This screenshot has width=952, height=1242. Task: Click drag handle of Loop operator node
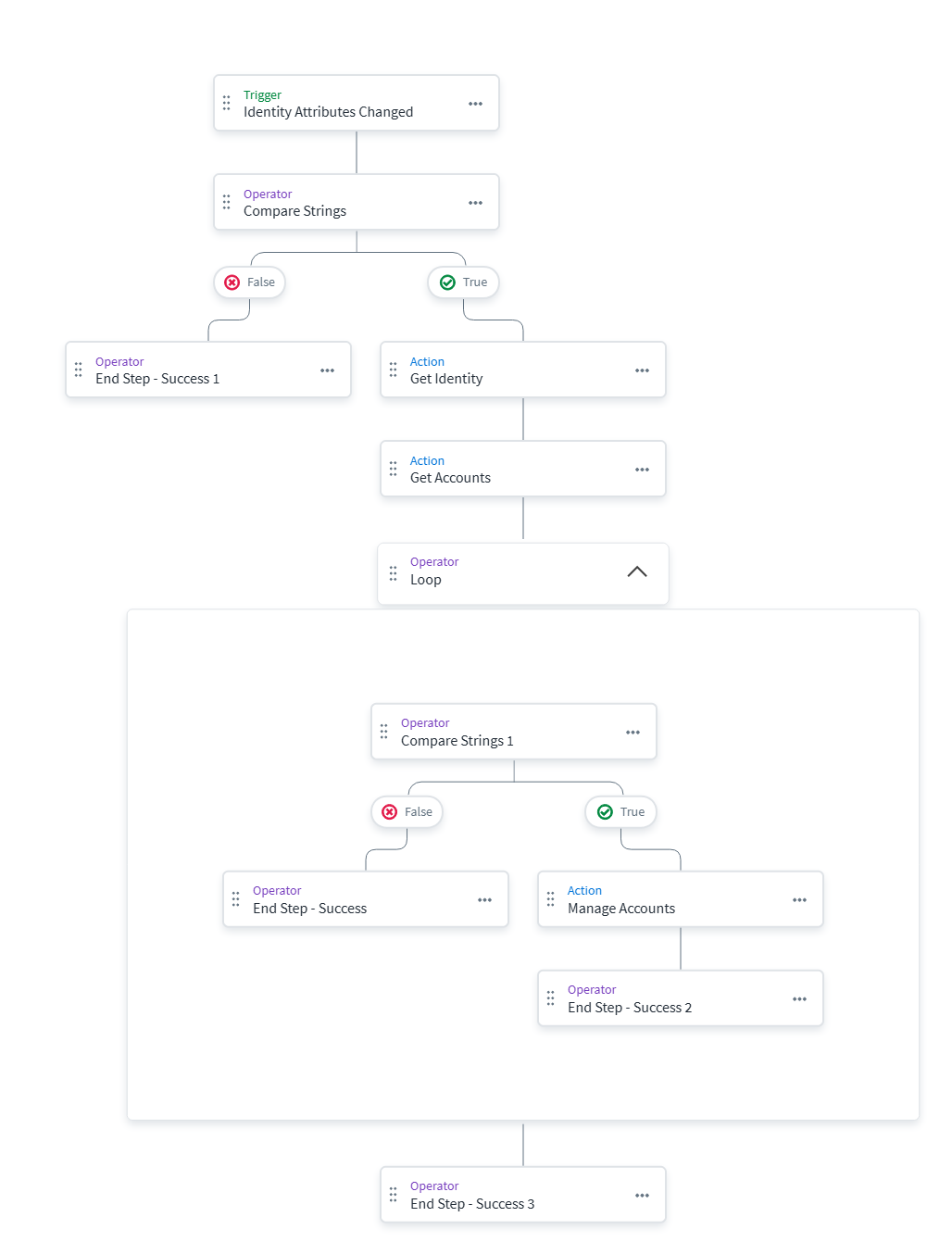coord(394,573)
